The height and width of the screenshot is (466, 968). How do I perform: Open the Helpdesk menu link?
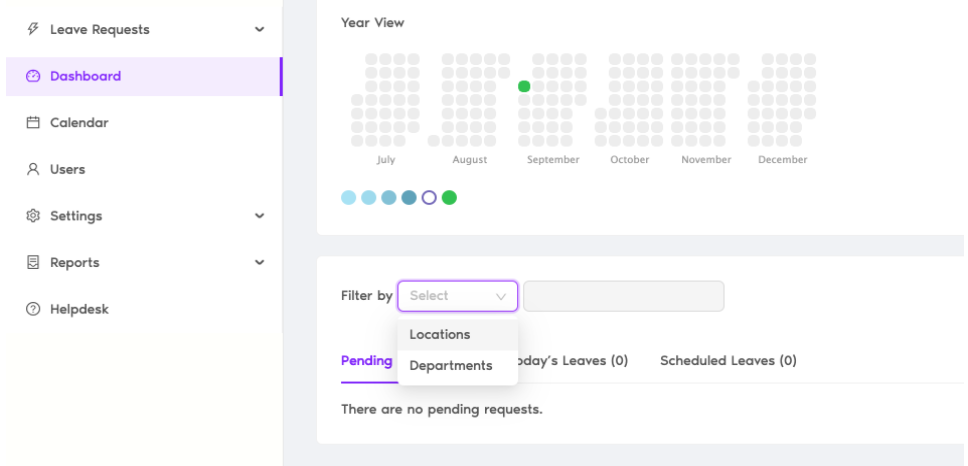tap(79, 309)
